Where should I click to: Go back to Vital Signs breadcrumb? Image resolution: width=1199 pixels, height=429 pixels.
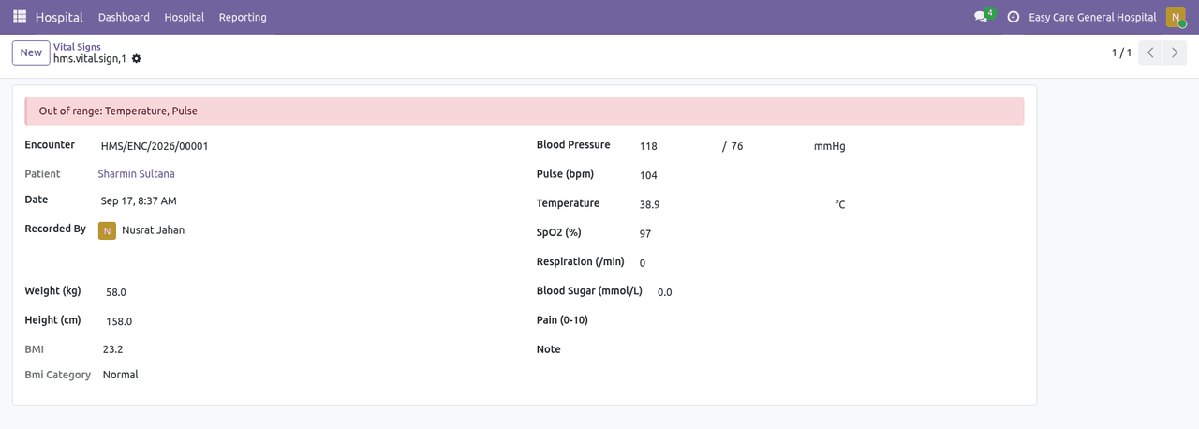pos(76,47)
